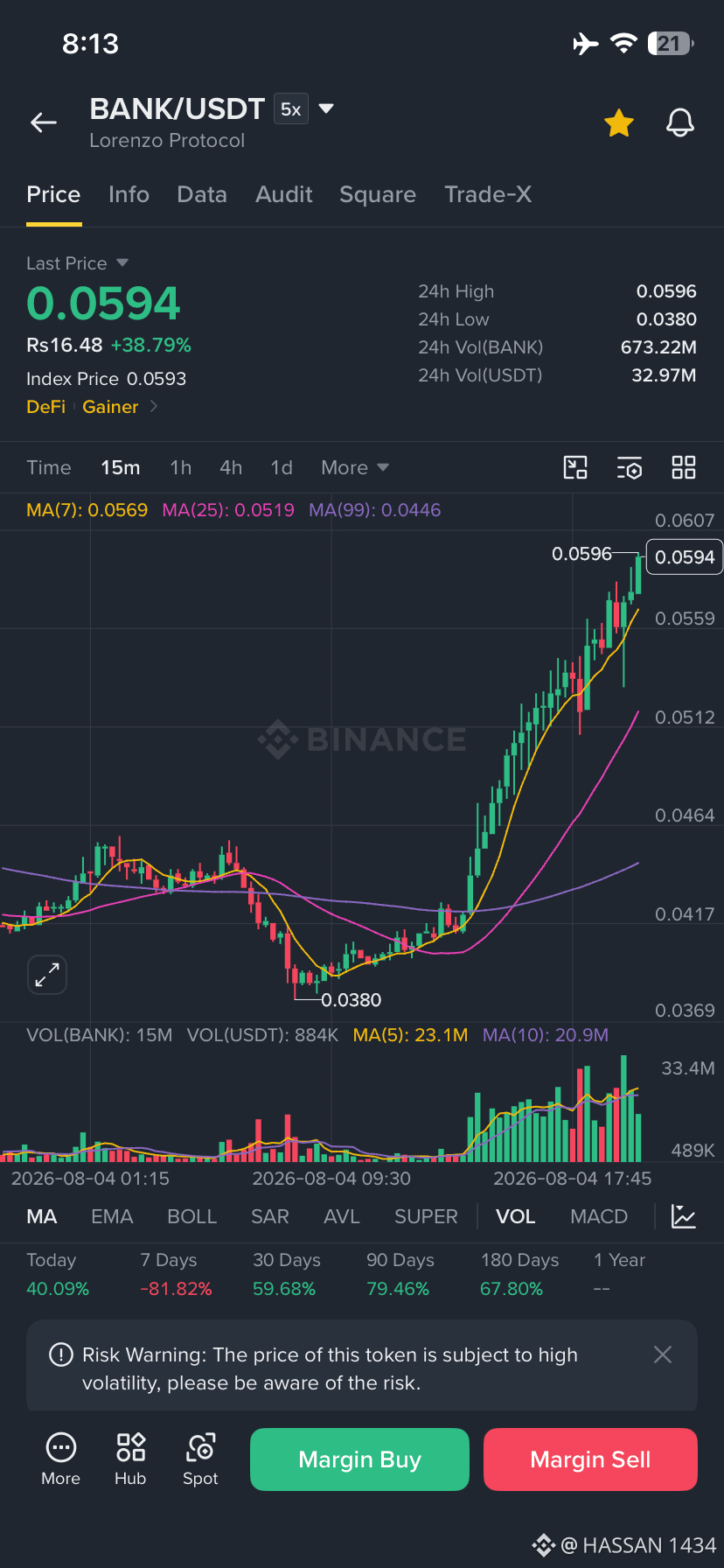Image resolution: width=724 pixels, height=1568 pixels.
Task: Tap the 90 Days 79.46% performance
Action: (400, 1274)
